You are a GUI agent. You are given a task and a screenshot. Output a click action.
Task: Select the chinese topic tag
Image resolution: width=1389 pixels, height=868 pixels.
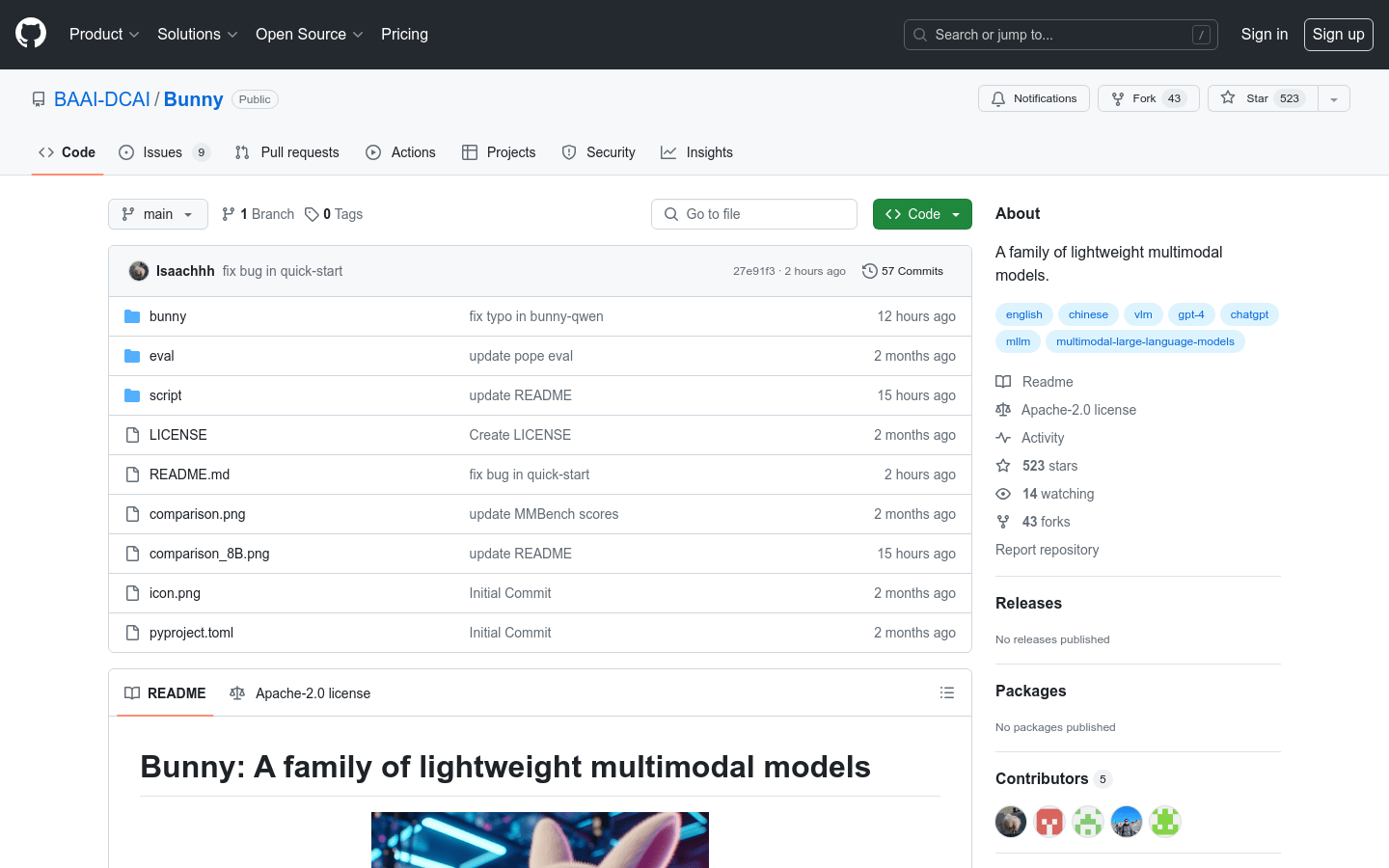[1088, 314]
